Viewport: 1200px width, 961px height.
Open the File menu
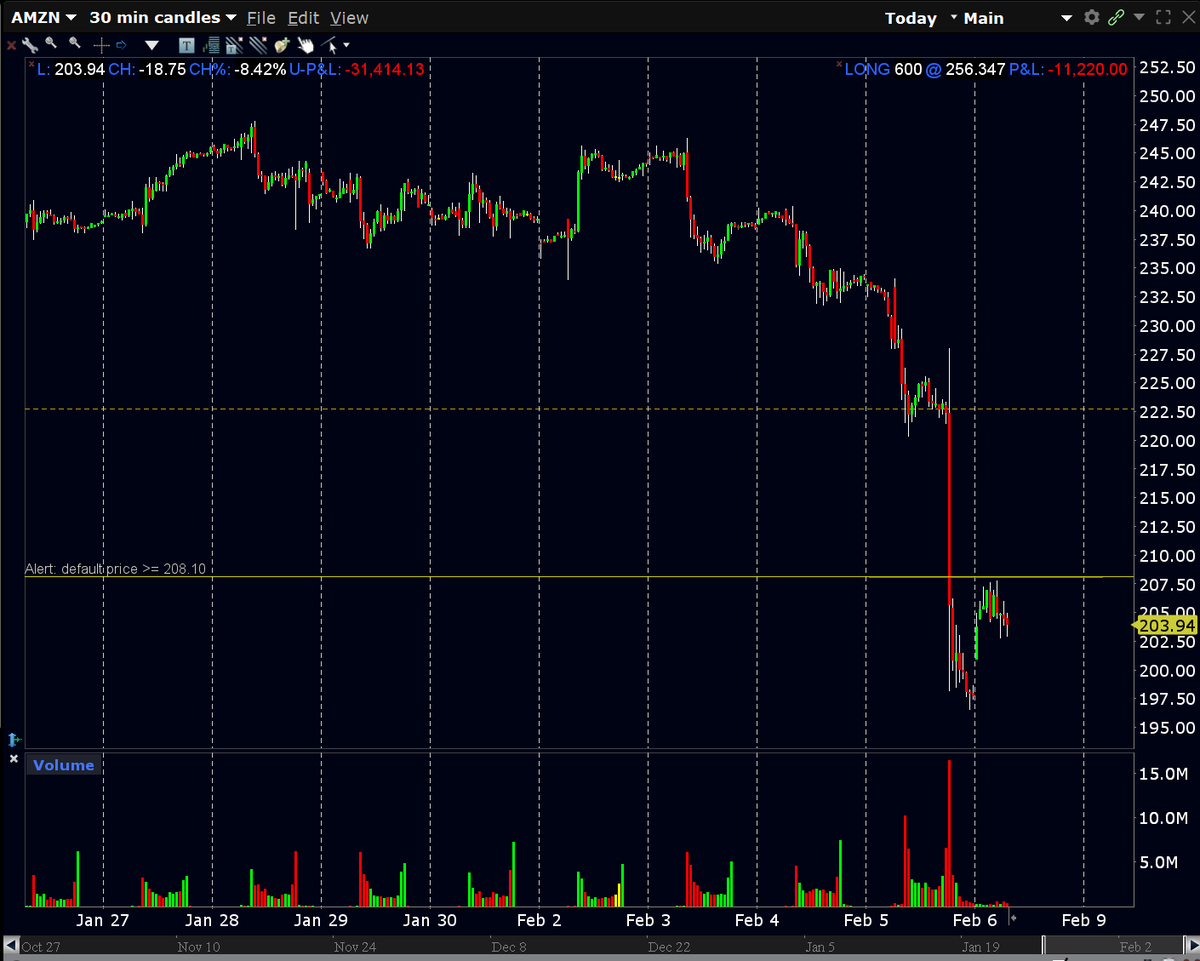point(261,18)
